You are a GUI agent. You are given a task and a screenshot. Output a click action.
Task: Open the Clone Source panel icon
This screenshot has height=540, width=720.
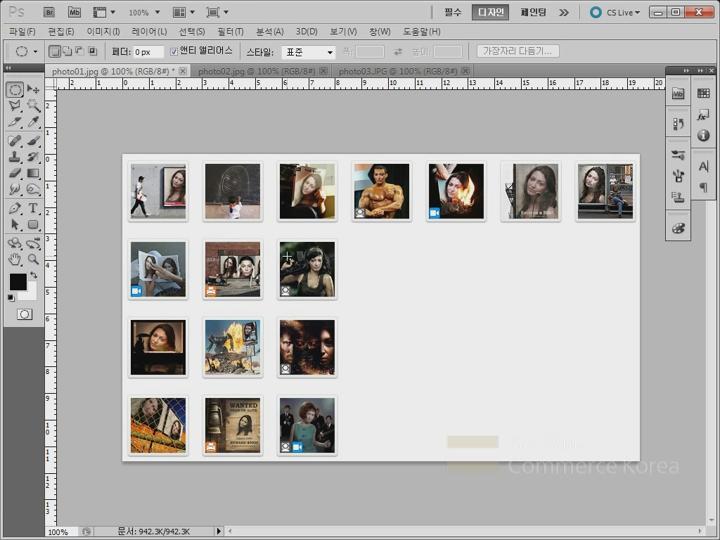point(678,197)
